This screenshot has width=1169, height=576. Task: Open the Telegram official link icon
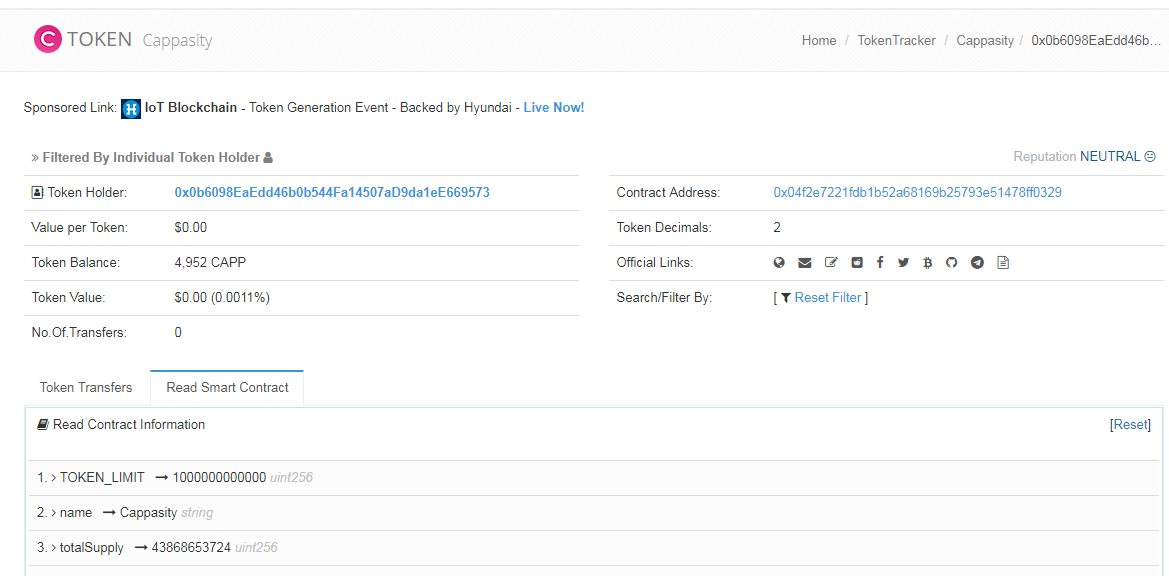977,262
